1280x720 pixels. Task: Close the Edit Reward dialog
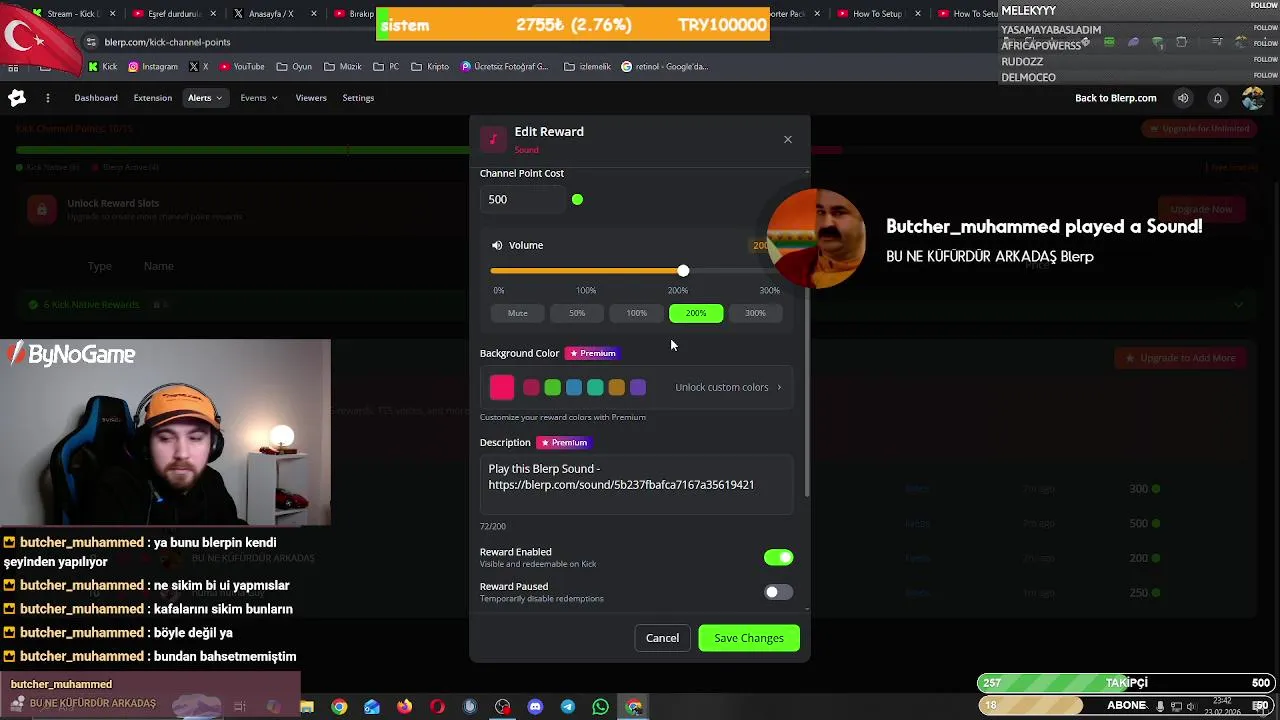[x=788, y=139]
